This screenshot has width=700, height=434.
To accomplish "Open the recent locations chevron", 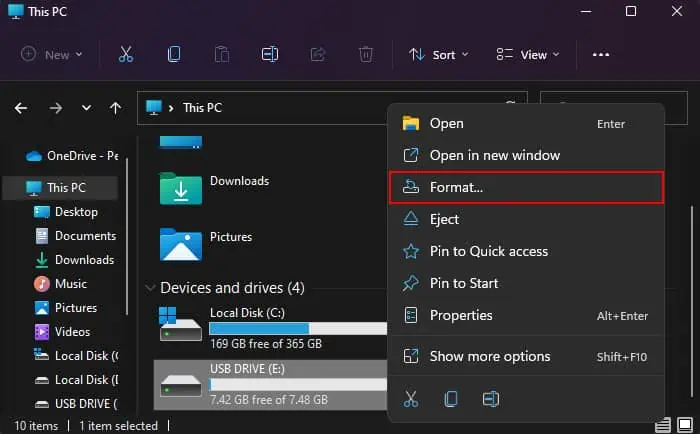I will (x=86, y=108).
